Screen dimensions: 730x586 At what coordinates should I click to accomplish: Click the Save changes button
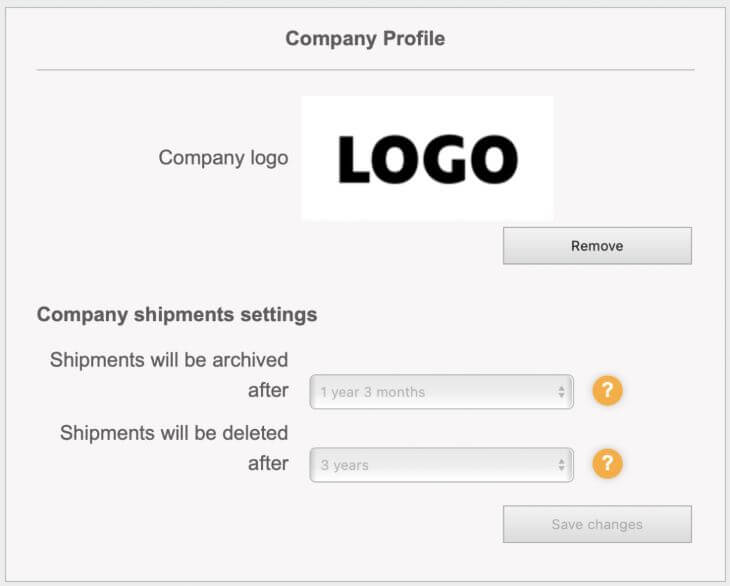[x=597, y=524]
